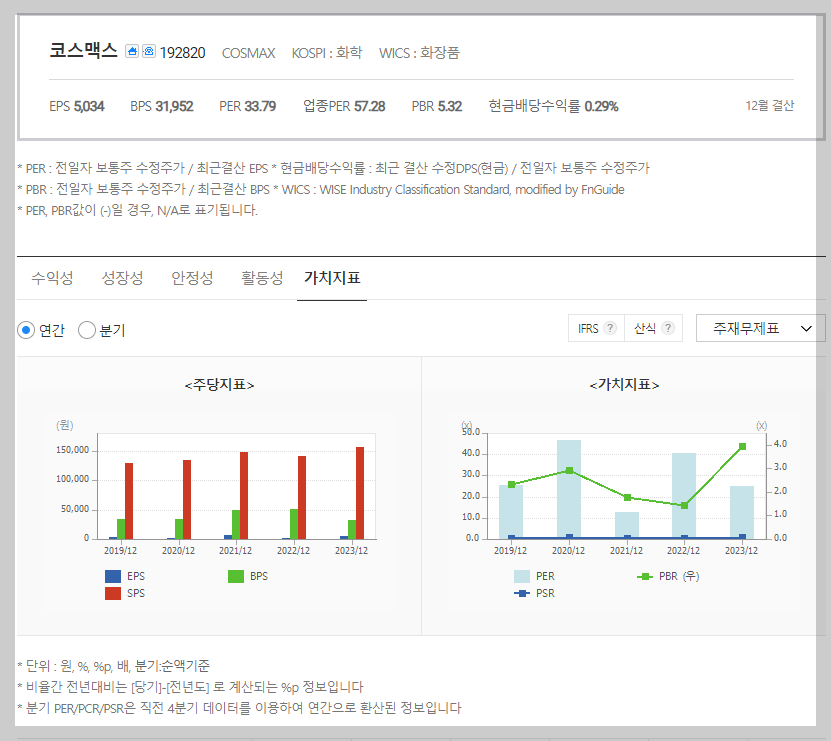This screenshot has width=831, height=741.
Task: Click the WICS : 화장품 label
Action: pos(419,53)
